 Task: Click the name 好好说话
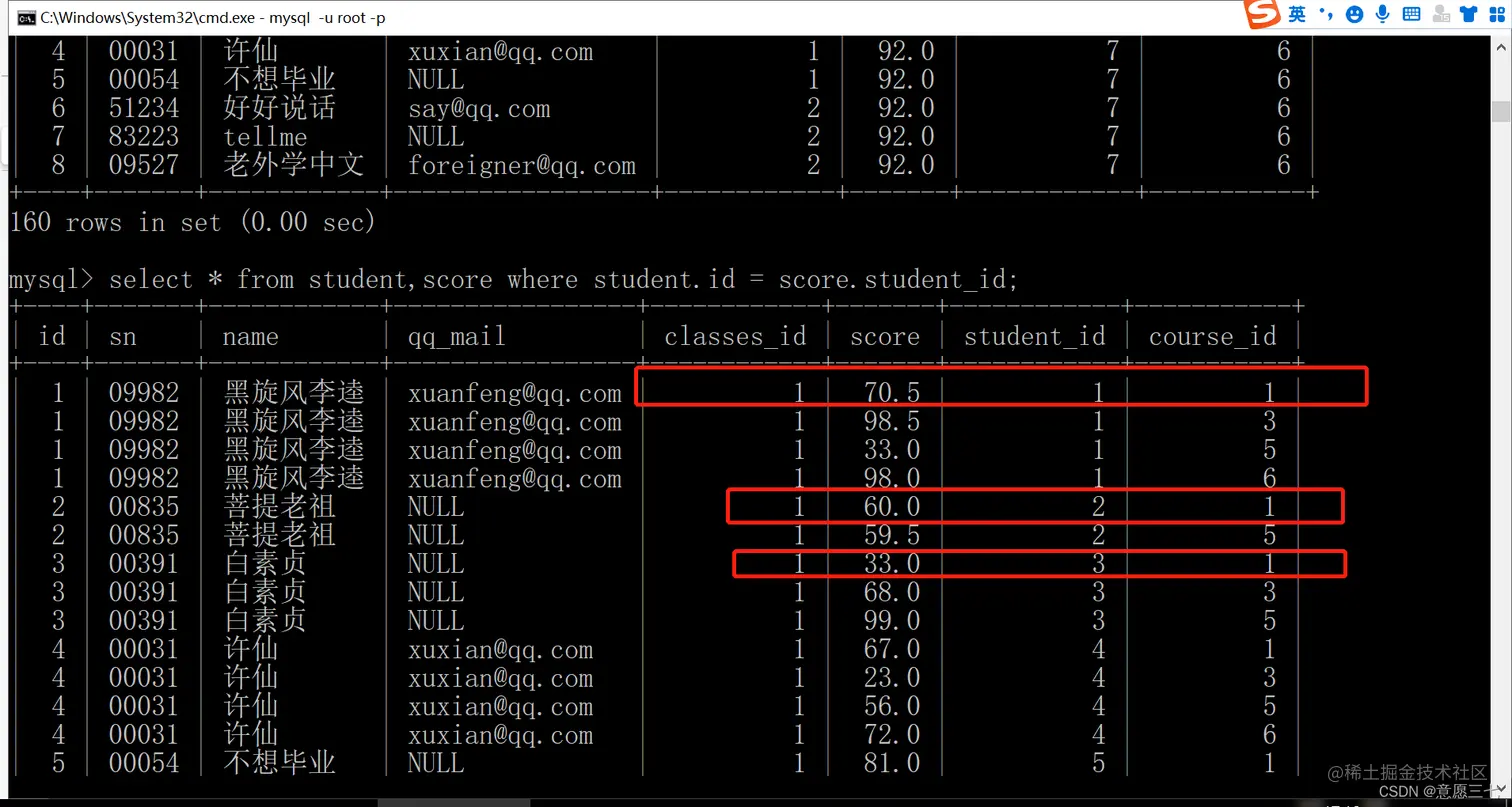point(279,107)
